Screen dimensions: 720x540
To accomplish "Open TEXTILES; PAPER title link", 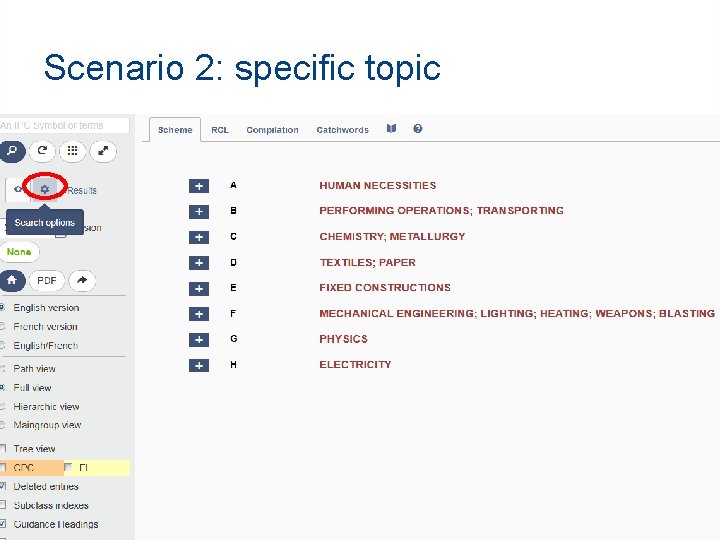I will (x=367, y=262).
